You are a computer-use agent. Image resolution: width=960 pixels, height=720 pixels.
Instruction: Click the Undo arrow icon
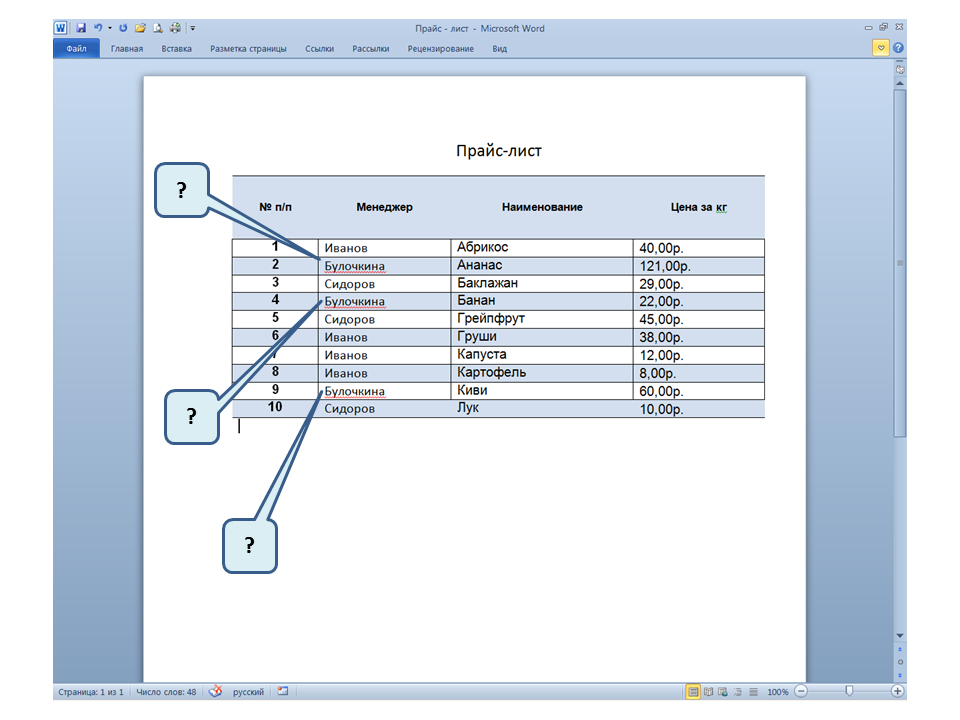click(x=98, y=28)
